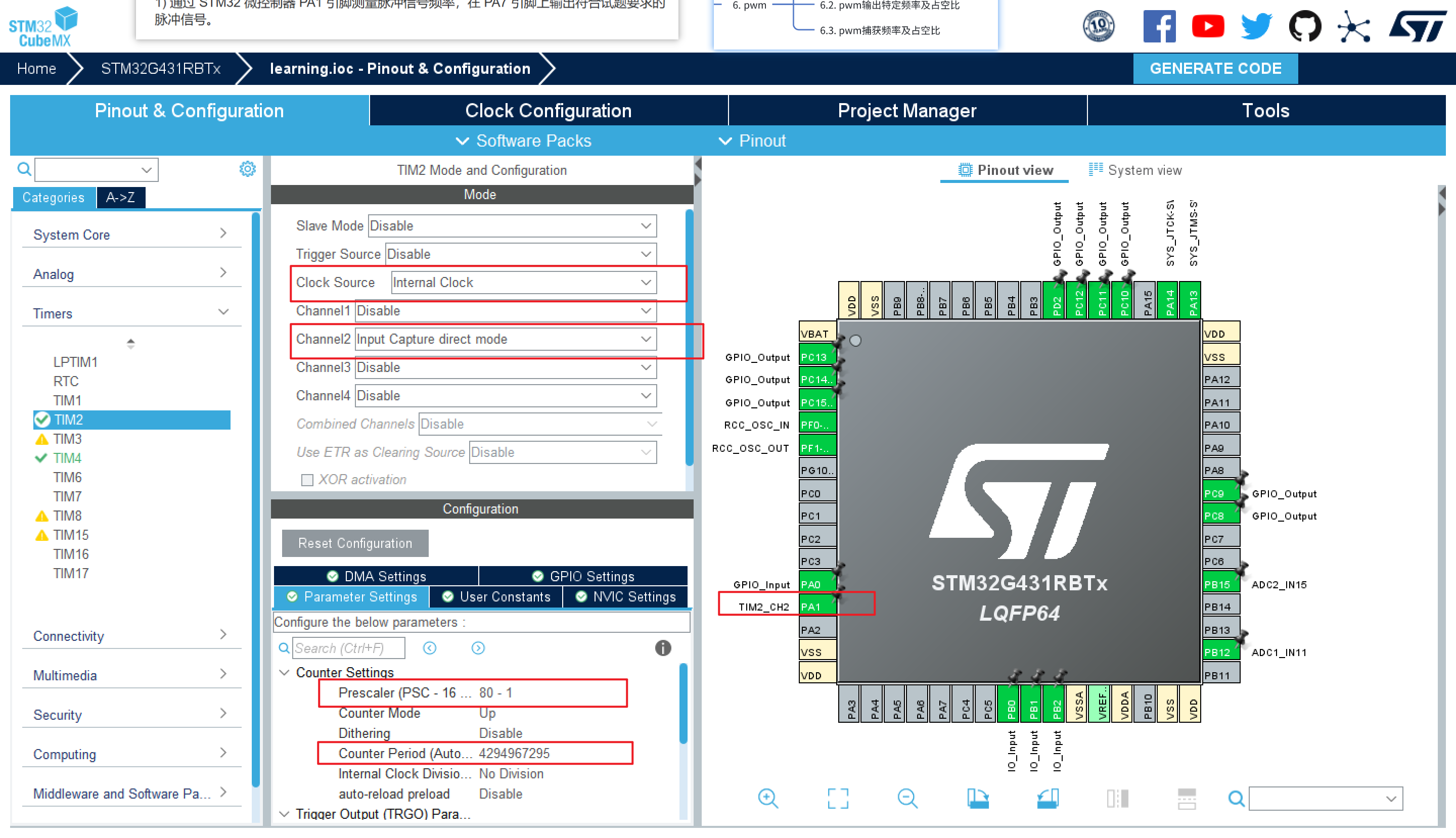Open the Trigger Source dropdown
1456x838 pixels.
(x=520, y=254)
